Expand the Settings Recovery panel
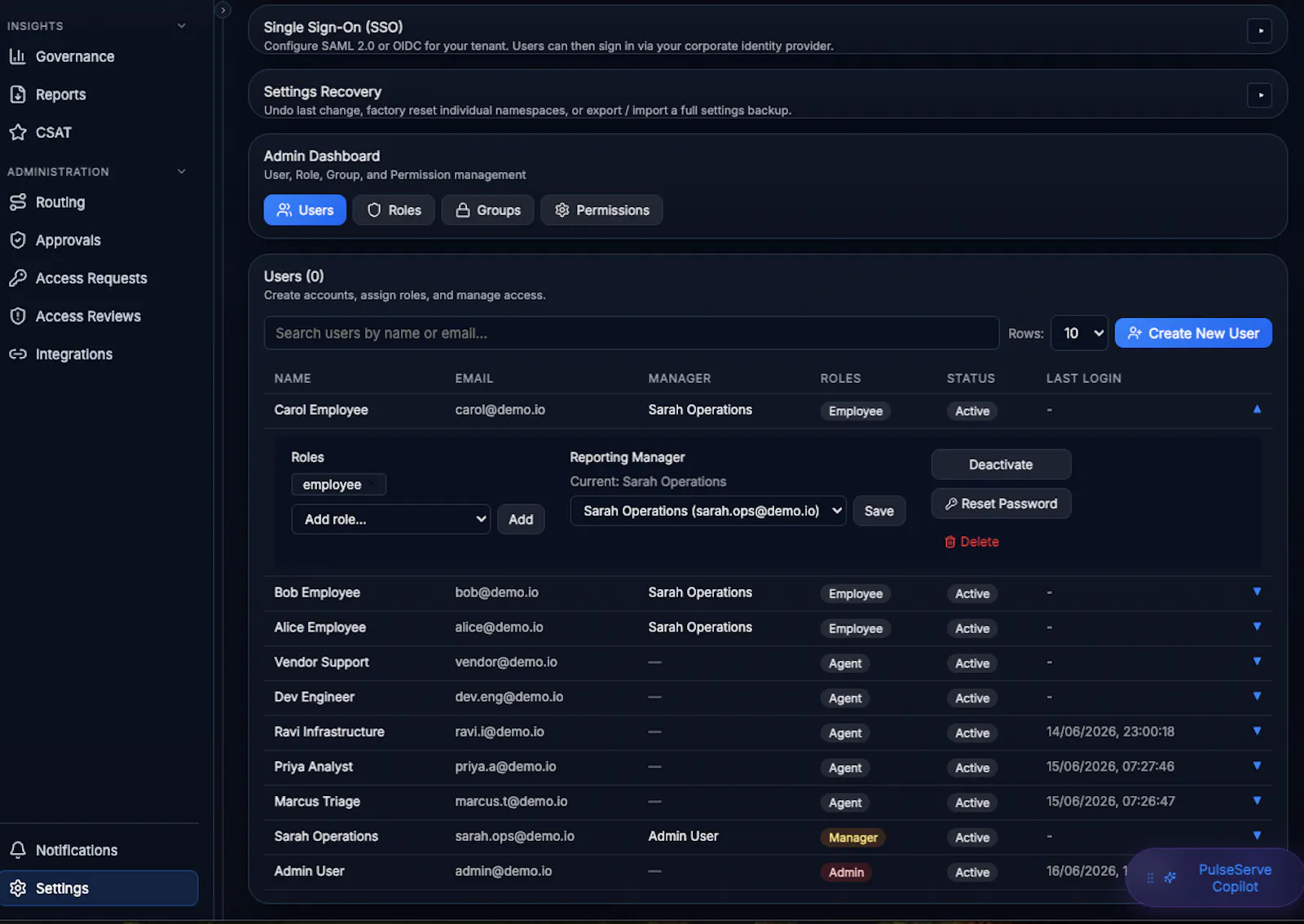This screenshot has height=924, width=1304. [x=1259, y=95]
